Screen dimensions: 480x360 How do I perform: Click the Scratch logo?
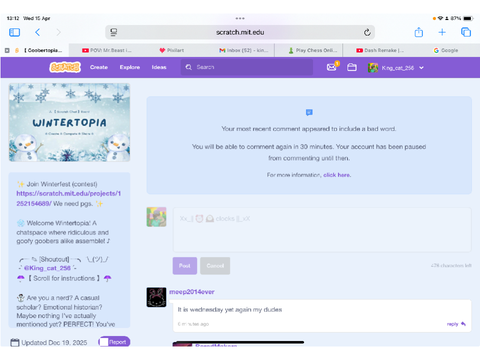point(65,67)
